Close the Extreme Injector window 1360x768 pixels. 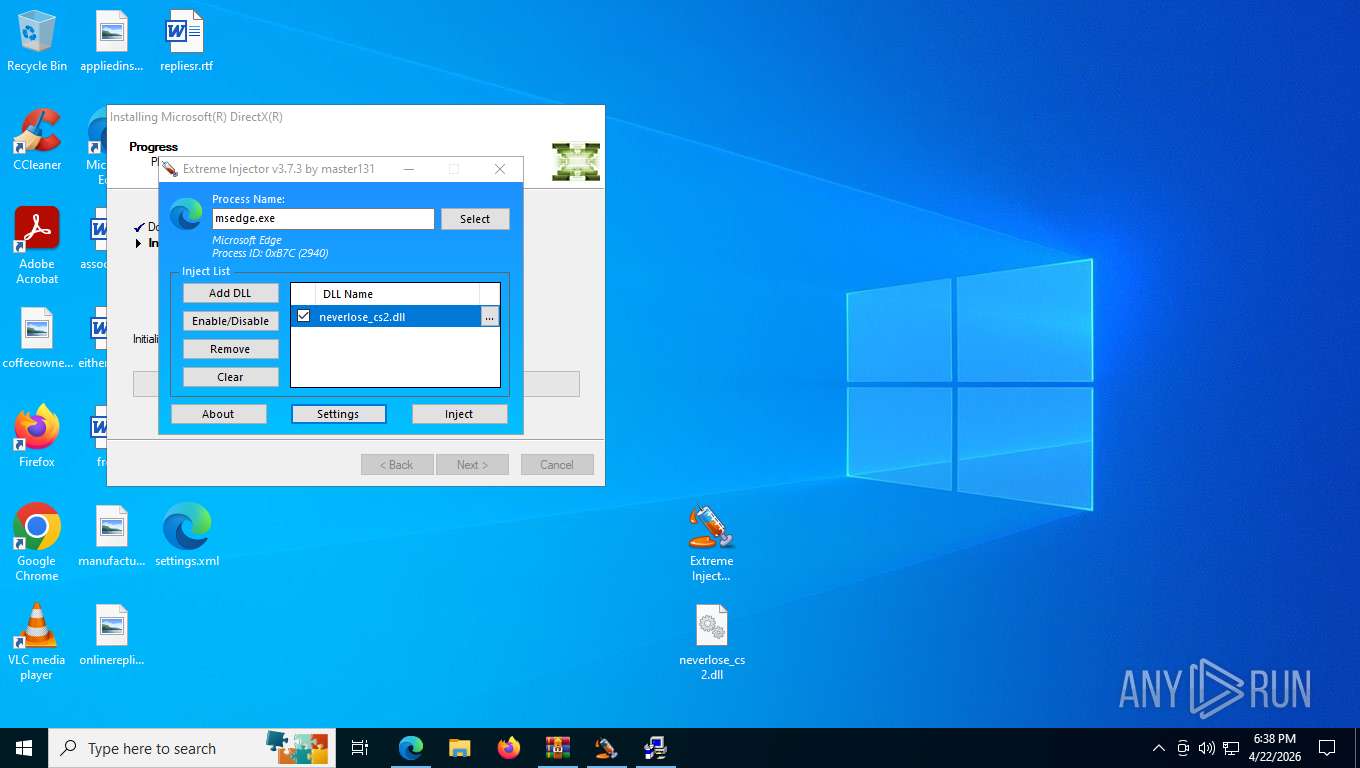pyautogui.click(x=500, y=169)
